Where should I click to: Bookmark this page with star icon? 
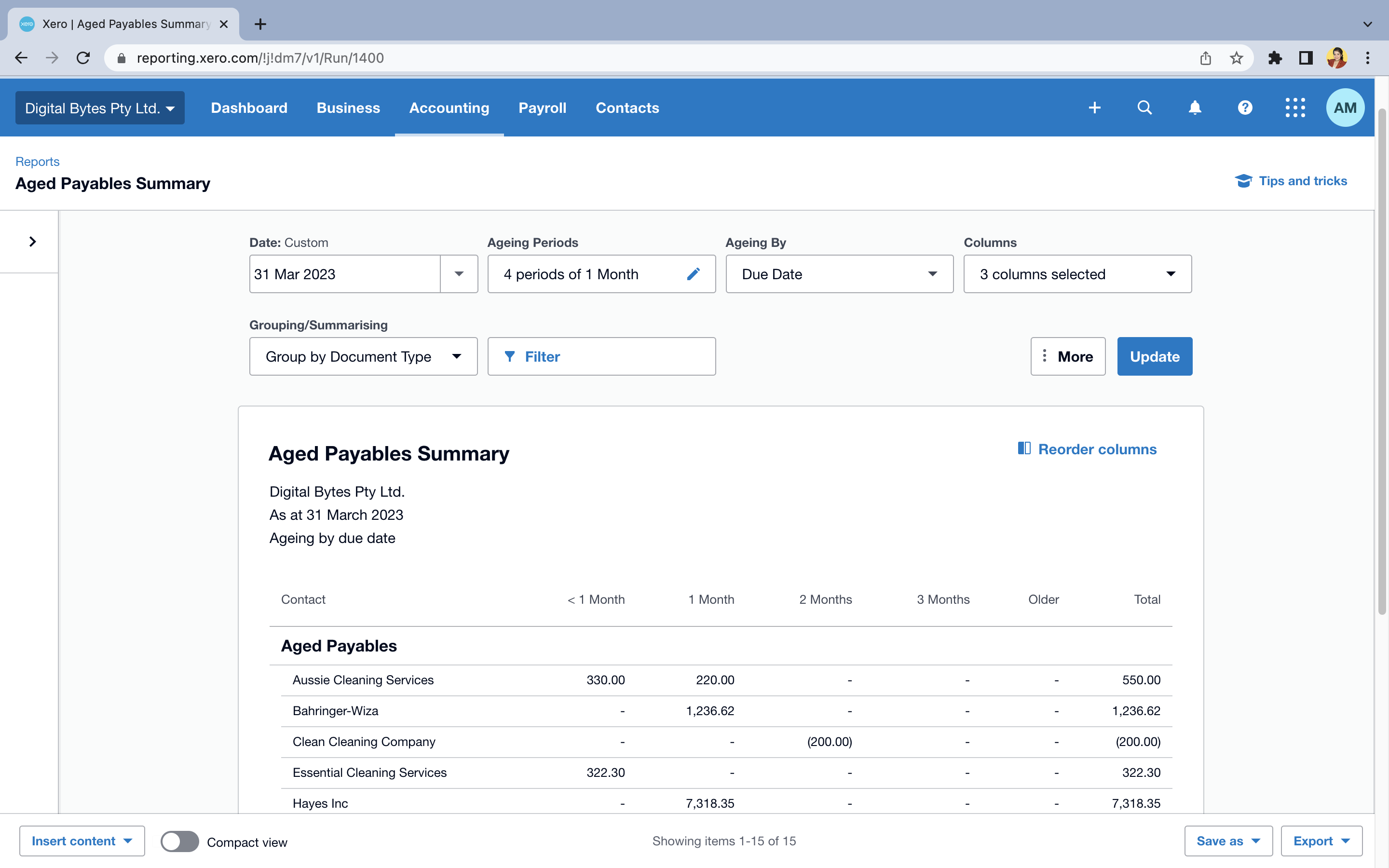pos(1236,58)
